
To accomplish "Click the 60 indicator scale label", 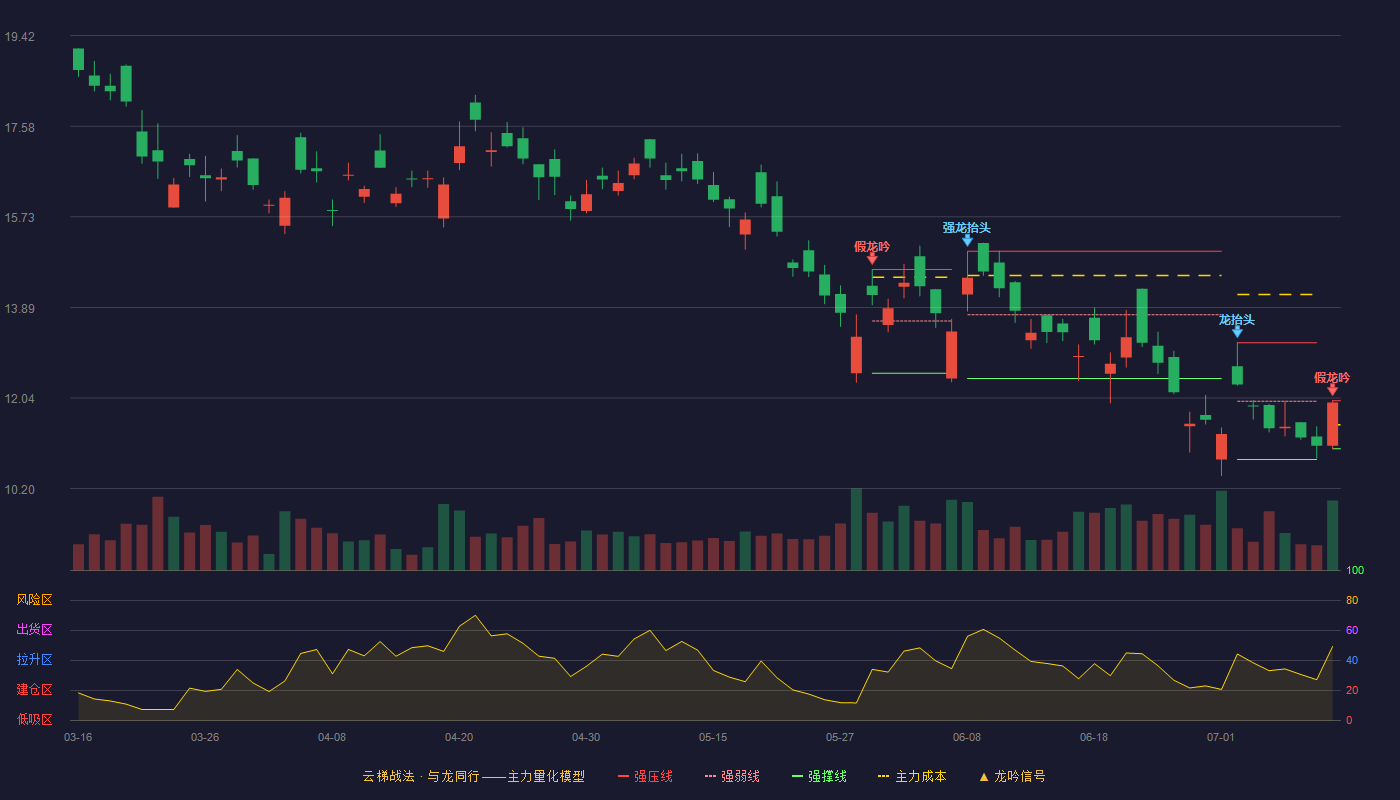I will (1352, 630).
